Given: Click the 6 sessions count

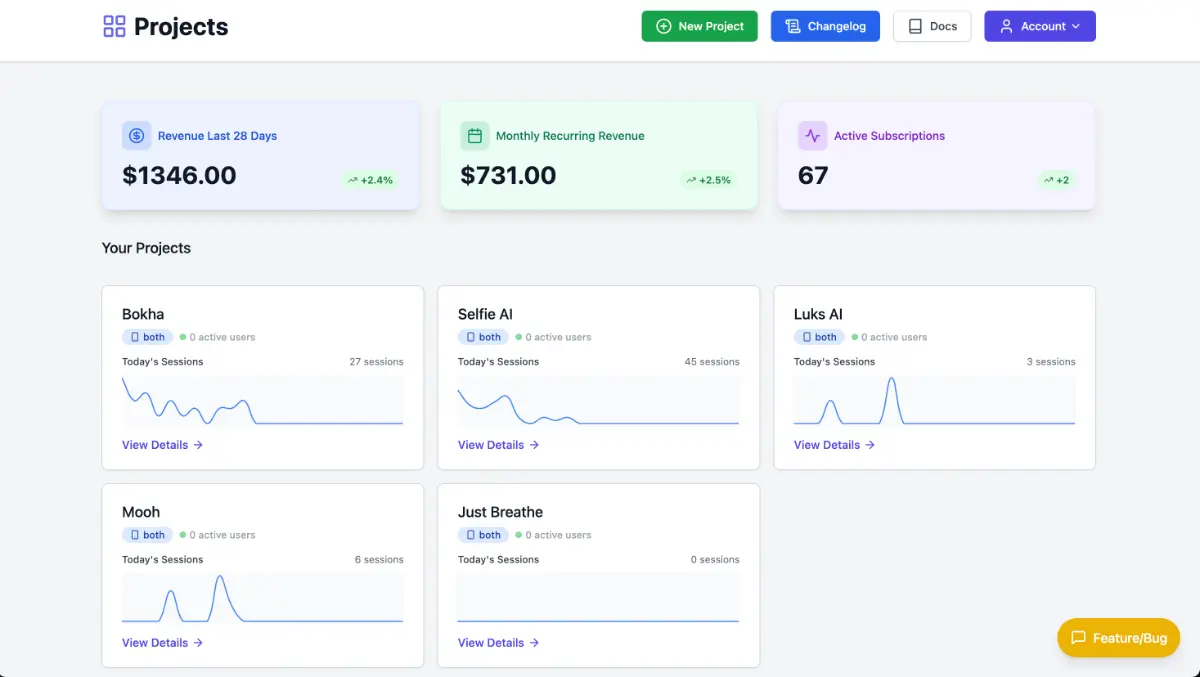Looking at the screenshot, I should pyautogui.click(x=379, y=560).
